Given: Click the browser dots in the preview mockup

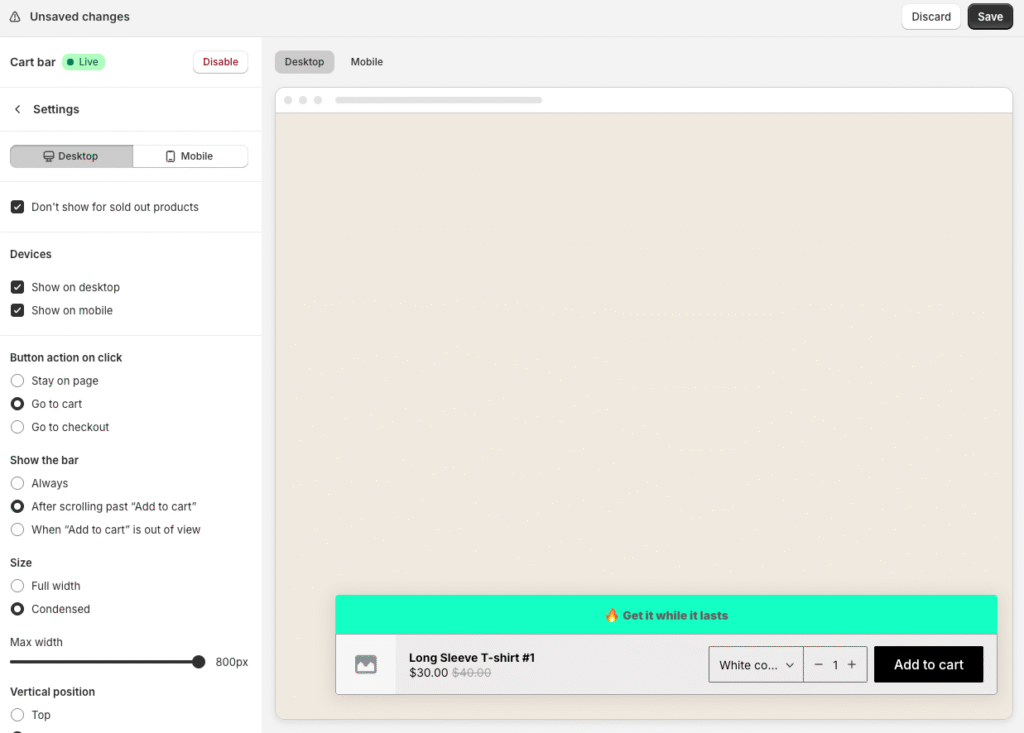Looking at the screenshot, I should (x=303, y=99).
